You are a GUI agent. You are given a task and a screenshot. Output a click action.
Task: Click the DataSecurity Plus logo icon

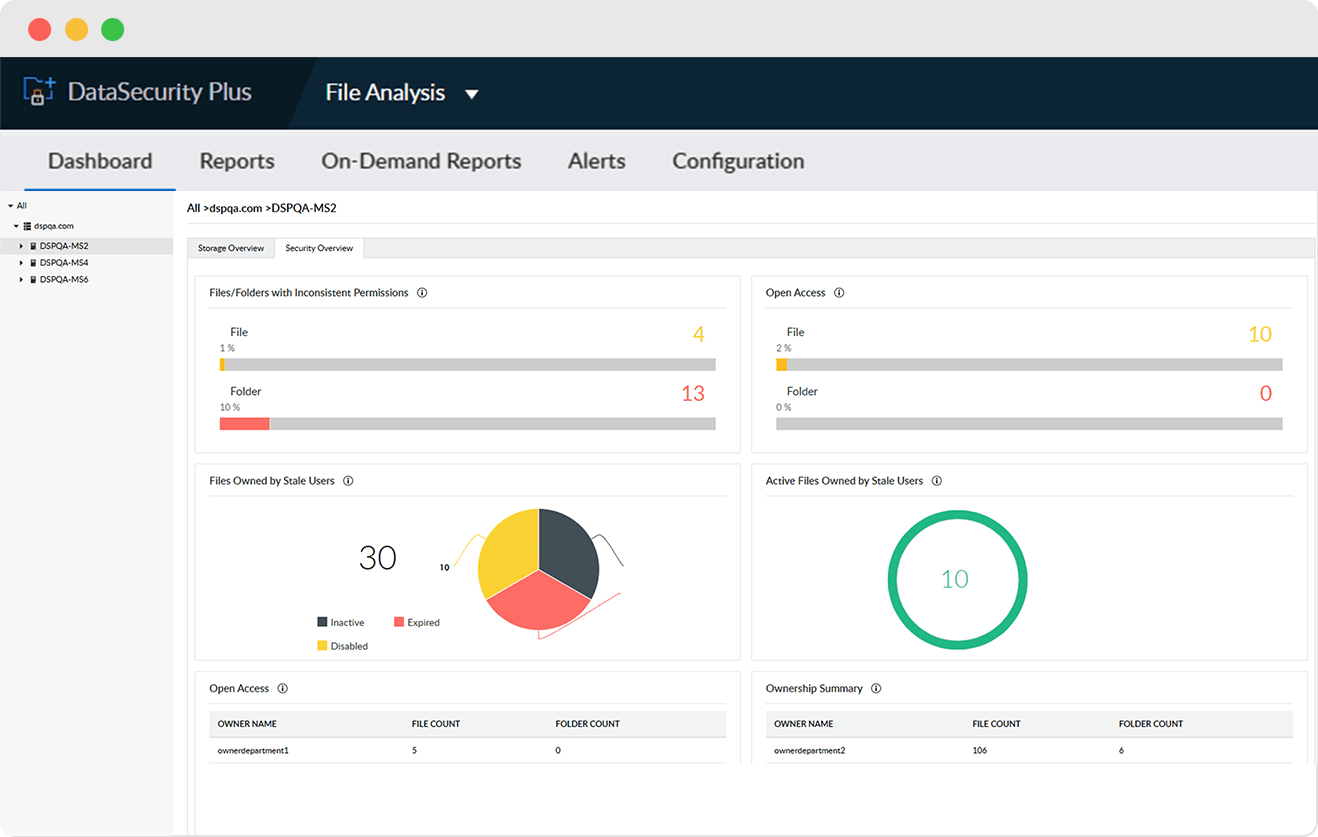coord(39,92)
